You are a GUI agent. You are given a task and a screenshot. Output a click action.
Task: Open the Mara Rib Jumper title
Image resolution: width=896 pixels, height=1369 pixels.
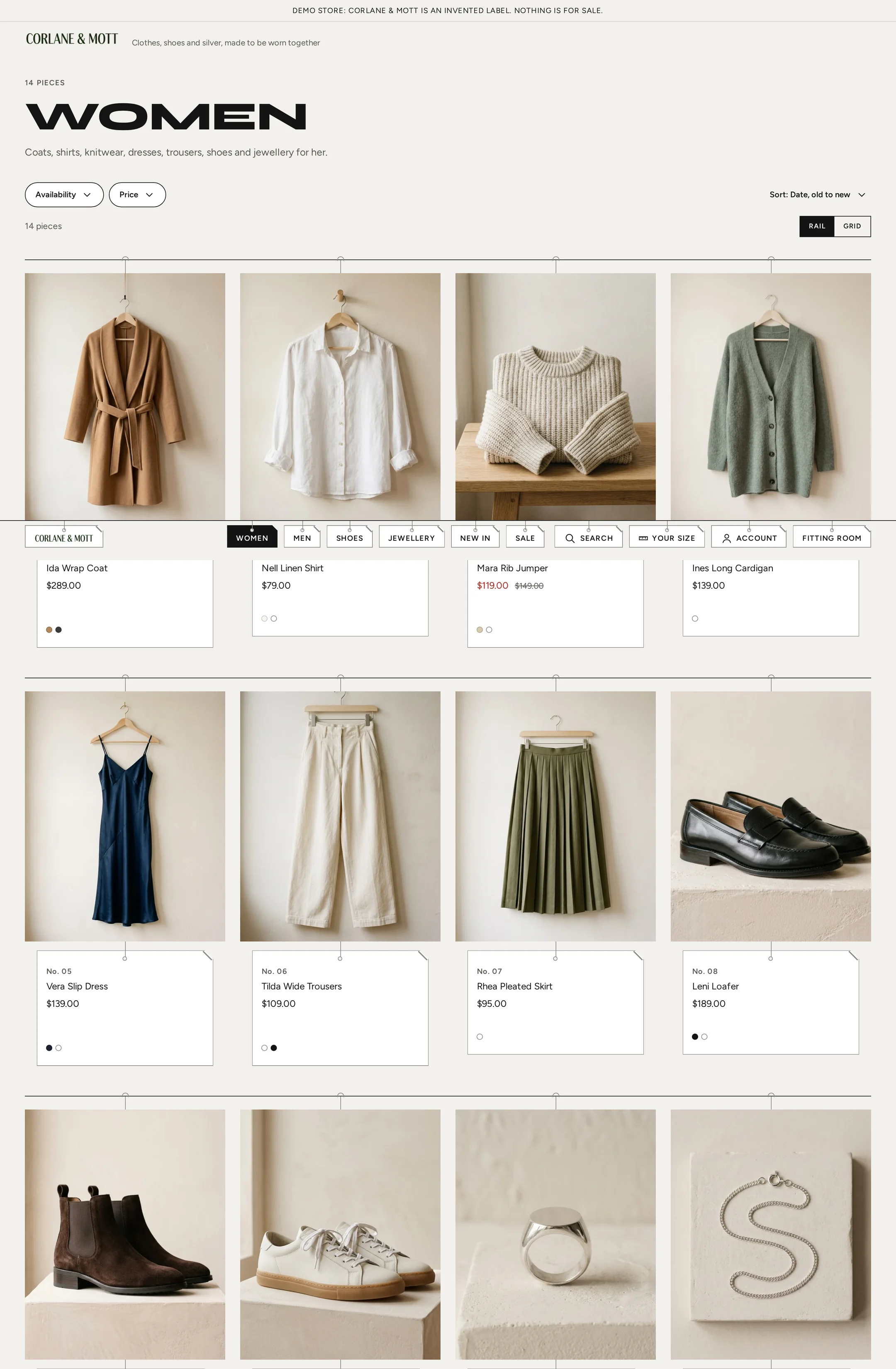point(512,568)
